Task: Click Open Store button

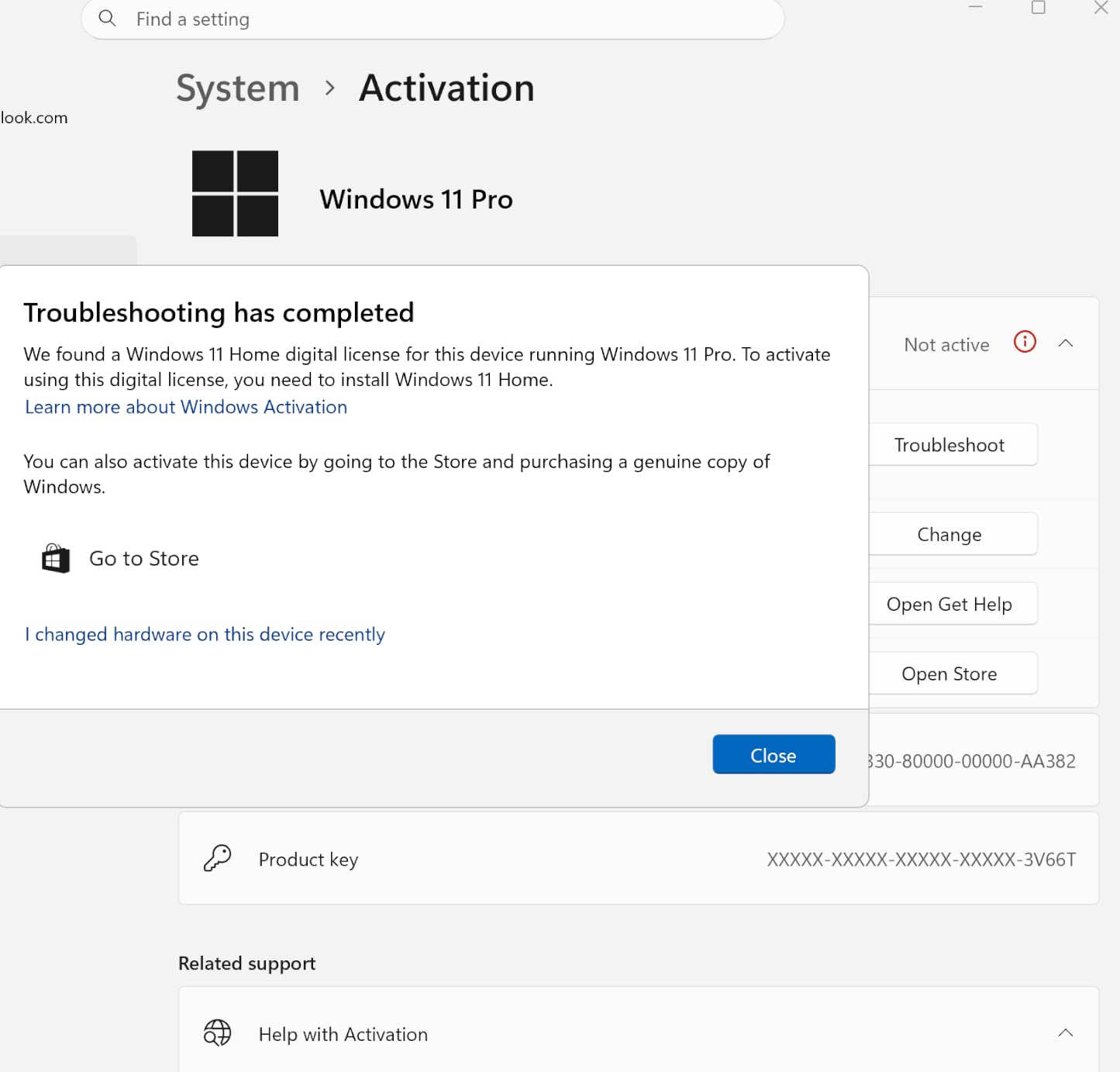Action: point(952,674)
